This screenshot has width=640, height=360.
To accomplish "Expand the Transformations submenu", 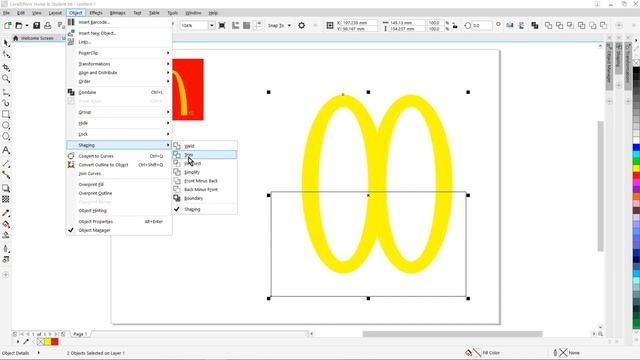I will pos(119,64).
